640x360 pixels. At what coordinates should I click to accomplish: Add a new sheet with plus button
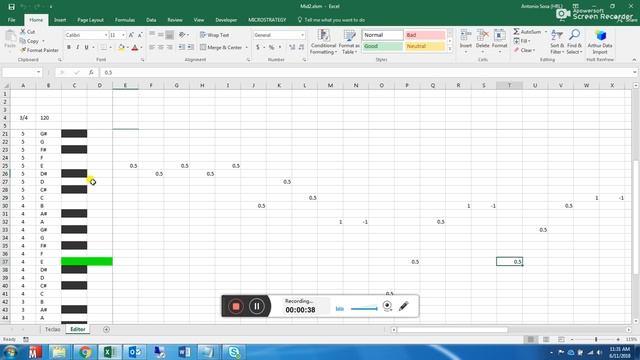tap(106, 329)
